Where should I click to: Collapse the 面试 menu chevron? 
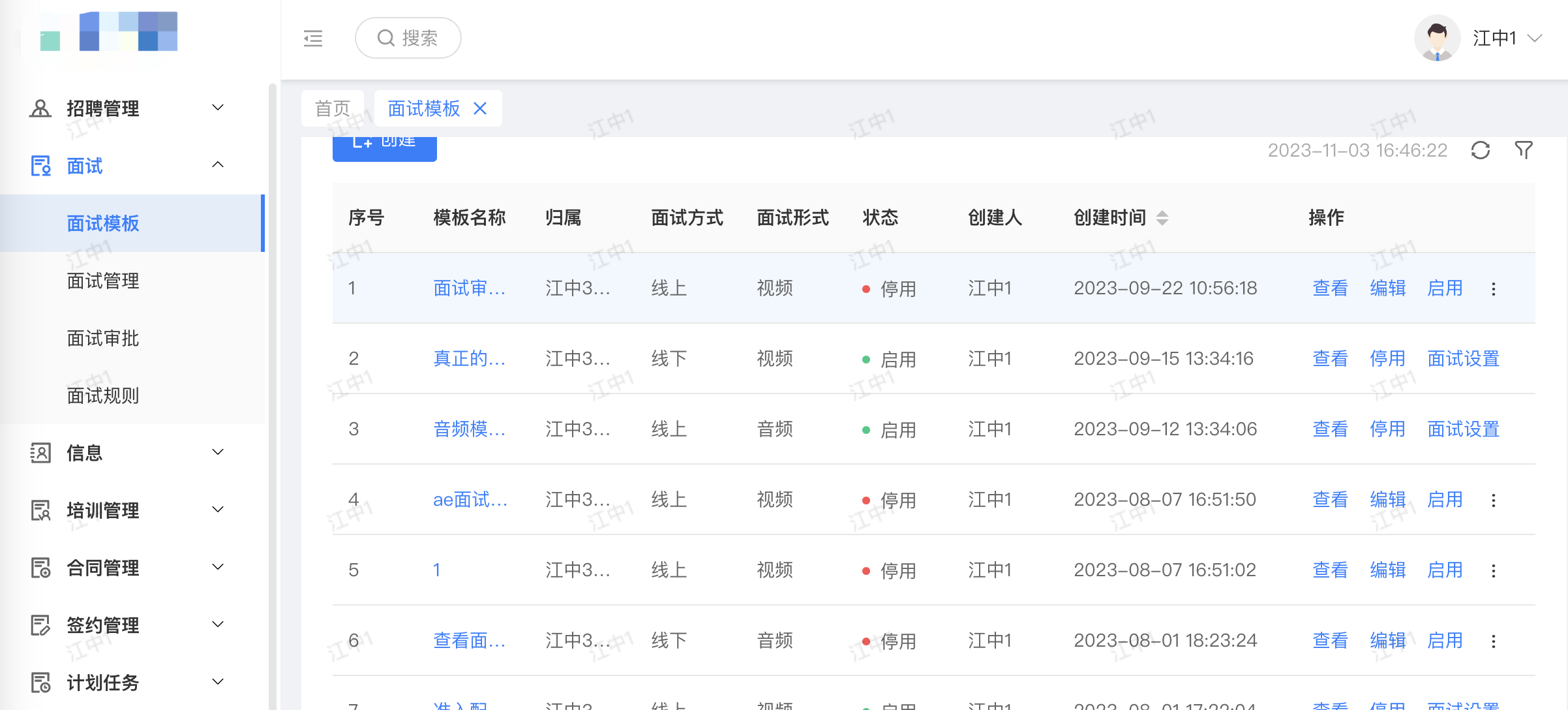pos(219,164)
